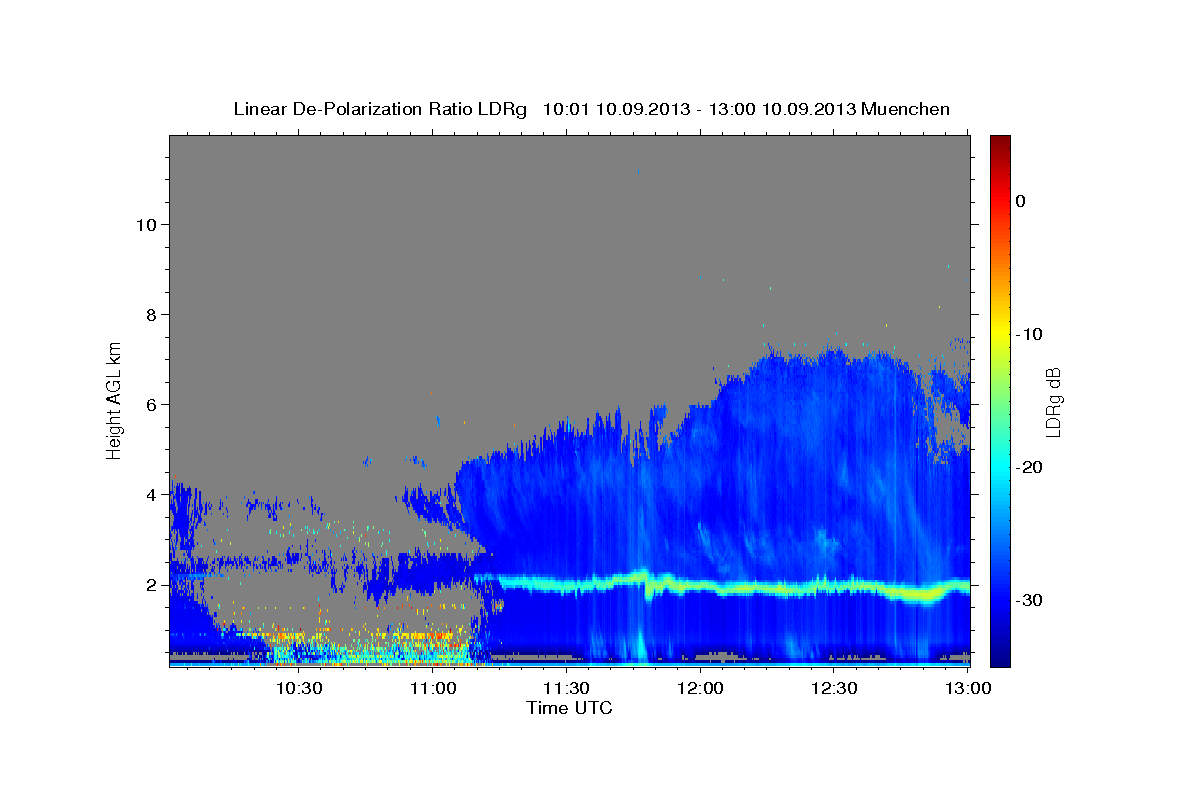Screen dimensions: 1200x800
Task: Click the '13:00' time tick label
Action: 968,688
